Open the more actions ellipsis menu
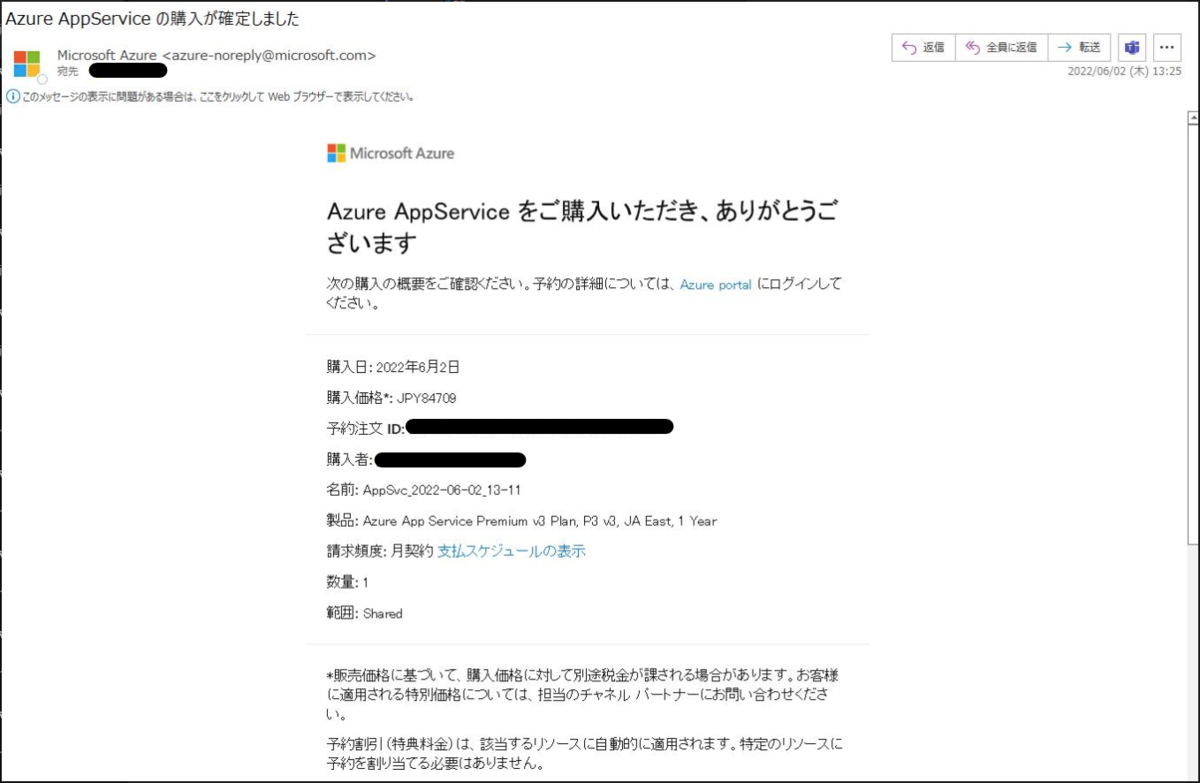The width and height of the screenshot is (1200, 783). (x=1168, y=47)
